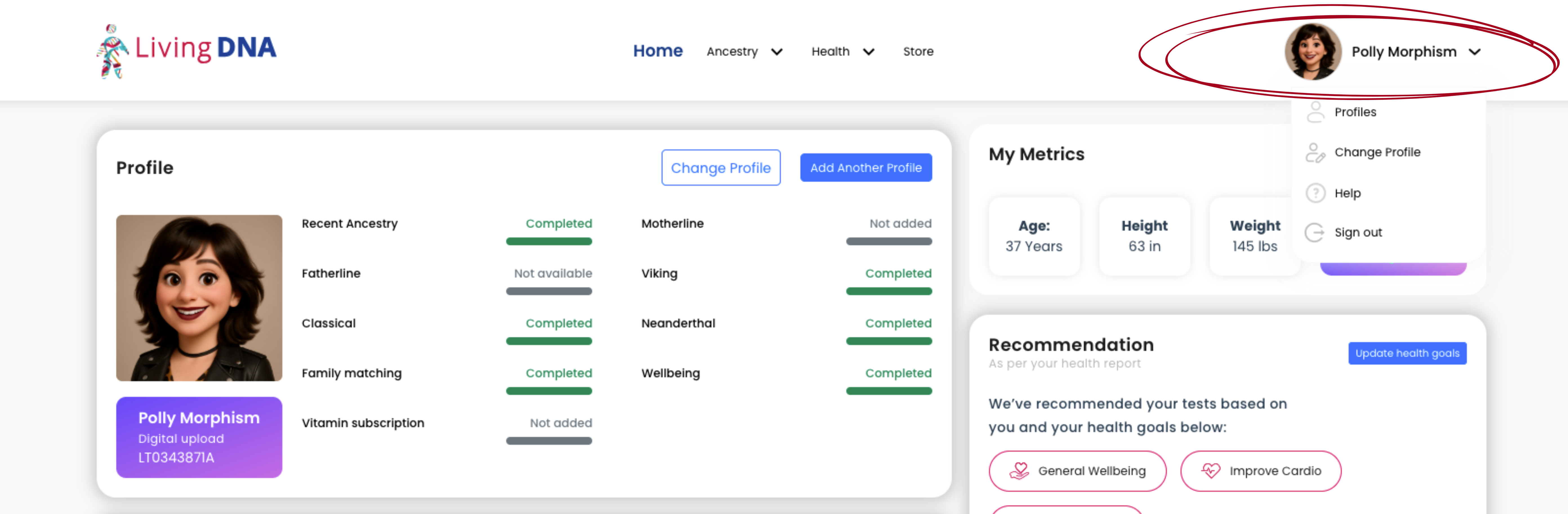Click the large profile photo of Polly
Viewport: 1568px width, 514px height.
pyautogui.click(x=199, y=298)
